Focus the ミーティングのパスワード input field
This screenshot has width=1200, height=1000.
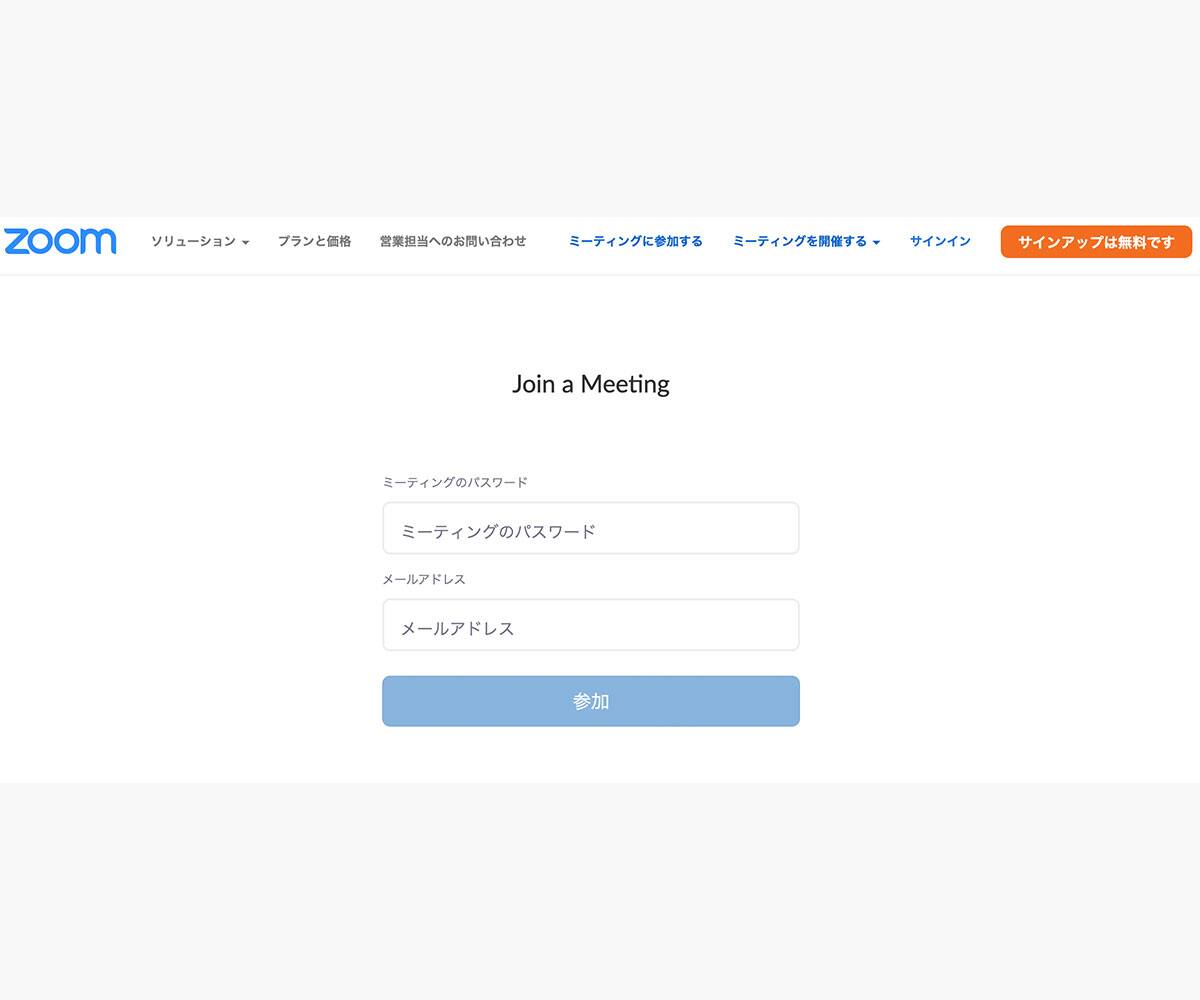click(590, 528)
